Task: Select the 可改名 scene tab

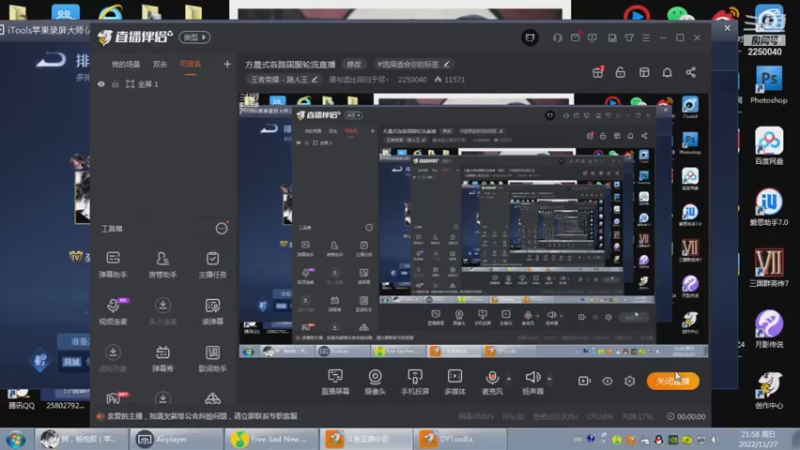Action: tap(190, 64)
